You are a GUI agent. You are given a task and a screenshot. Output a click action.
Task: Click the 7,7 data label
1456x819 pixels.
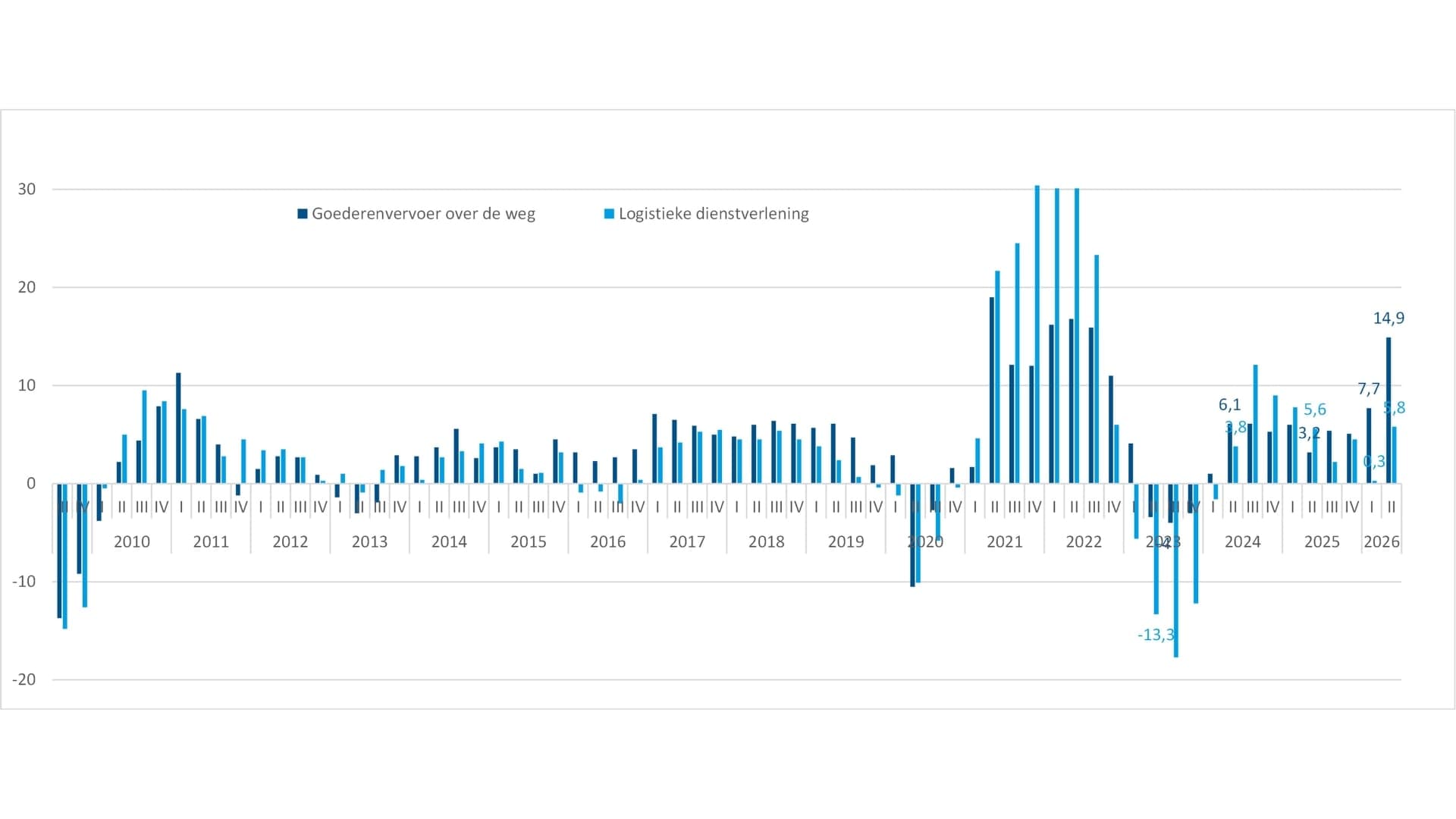click(1368, 389)
